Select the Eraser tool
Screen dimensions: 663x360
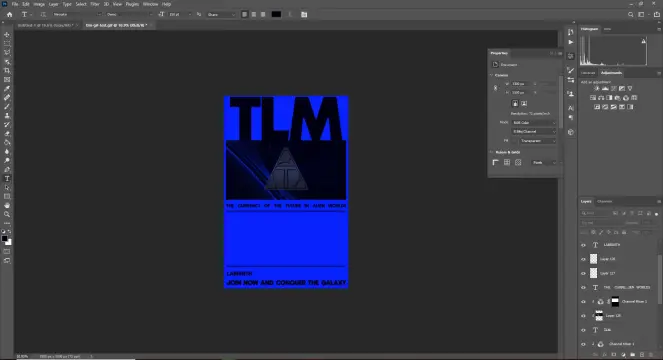tap(7, 134)
